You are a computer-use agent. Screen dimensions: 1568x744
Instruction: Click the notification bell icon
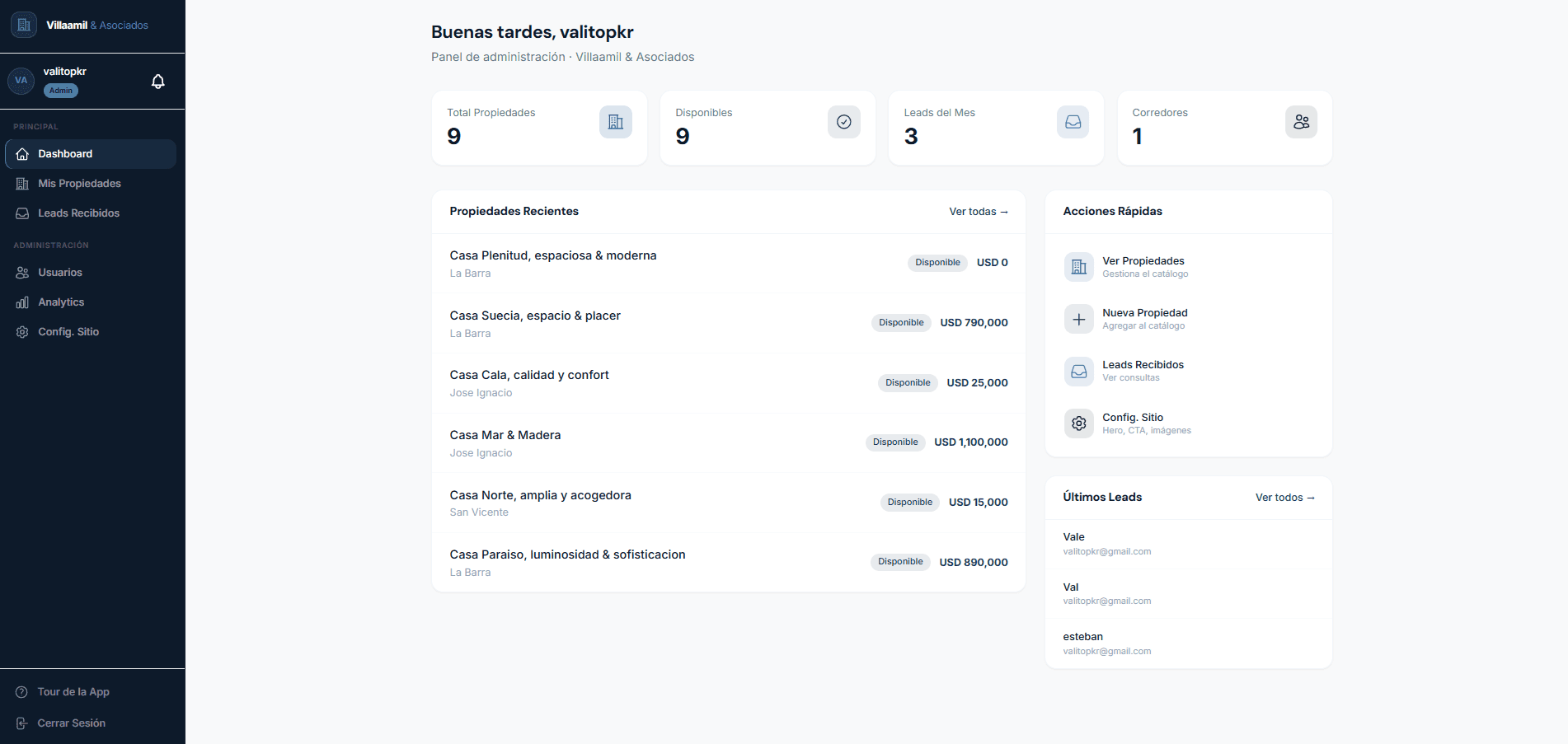click(x=158, y=82)
